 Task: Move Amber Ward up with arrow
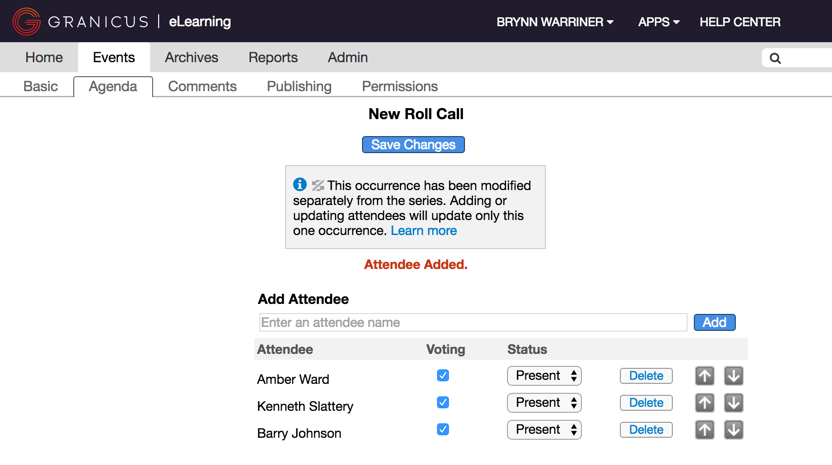(705, 376)
